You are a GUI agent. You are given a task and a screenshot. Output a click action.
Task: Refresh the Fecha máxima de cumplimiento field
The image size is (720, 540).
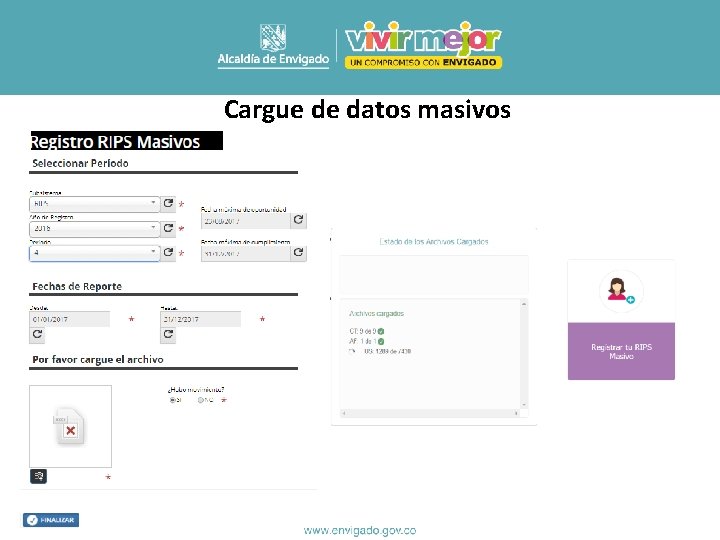coord(298,253)
